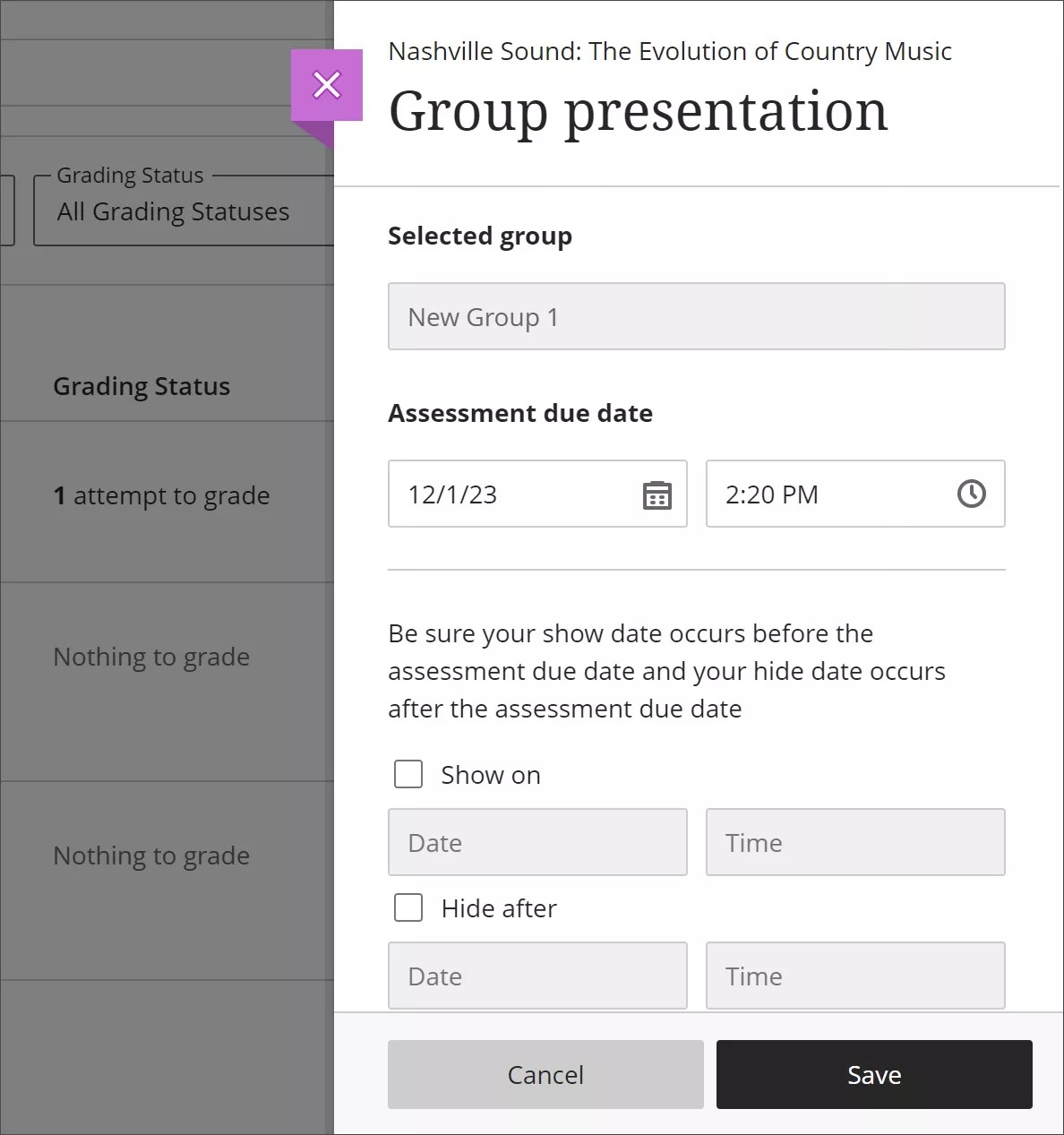Open the calendar picker for assessment due date
Image resolution: width=1064 pixels, height=1135 pixels.
click(x=656, y=494)
